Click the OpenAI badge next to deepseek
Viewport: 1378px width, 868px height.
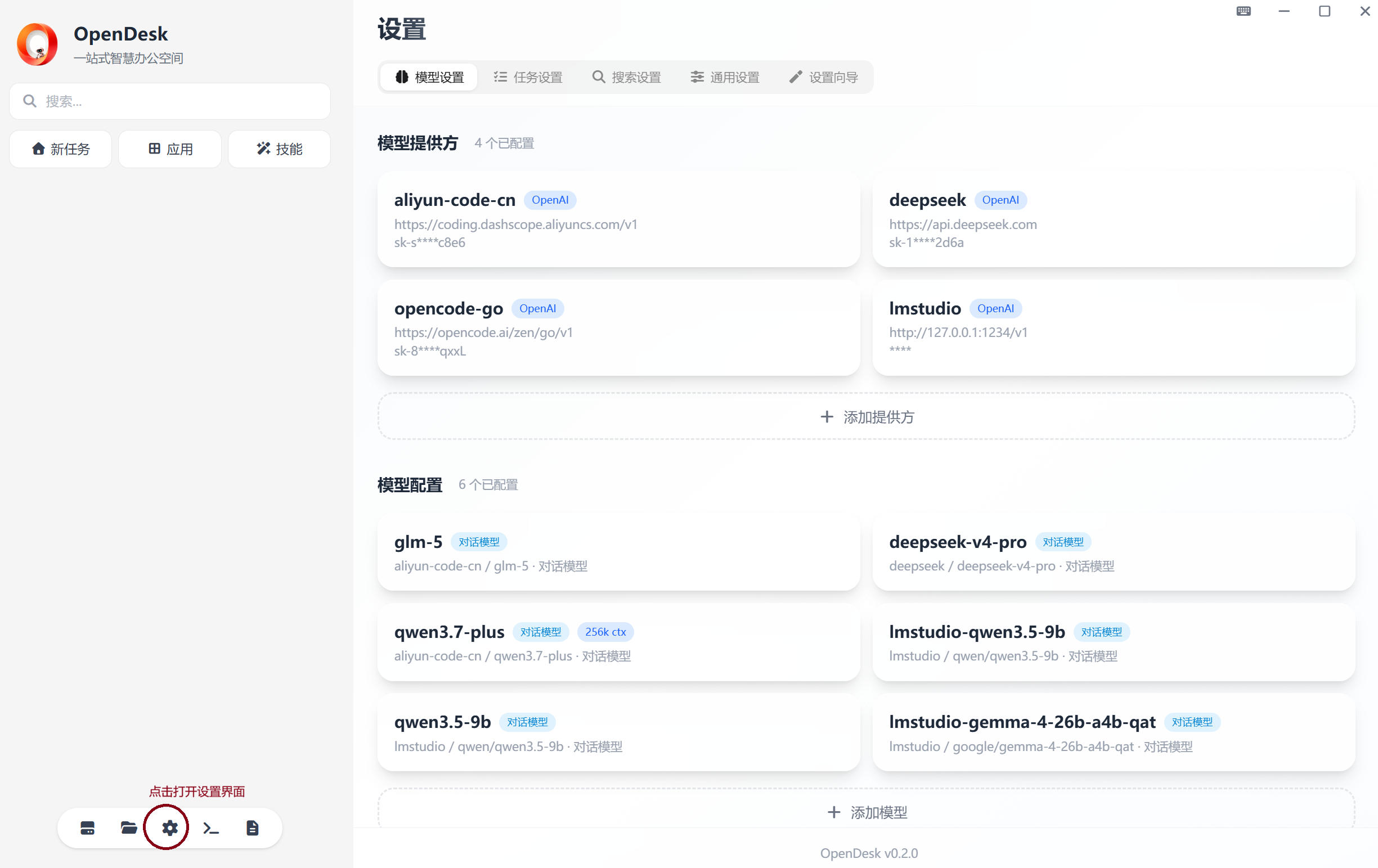pos(1000,200)
